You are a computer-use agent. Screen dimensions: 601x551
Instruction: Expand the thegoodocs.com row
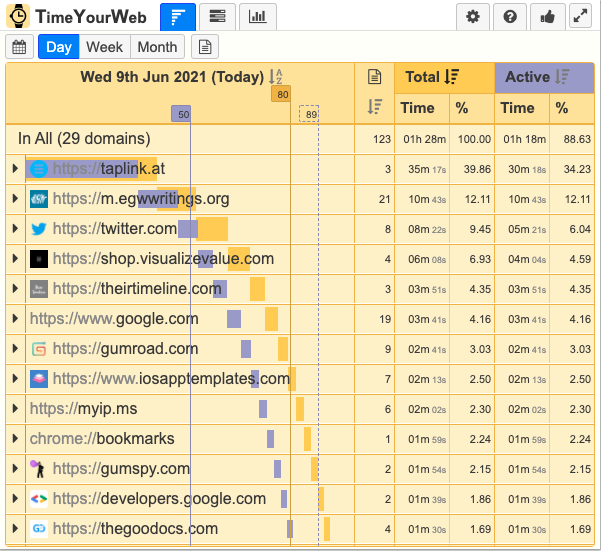[15, 529]
